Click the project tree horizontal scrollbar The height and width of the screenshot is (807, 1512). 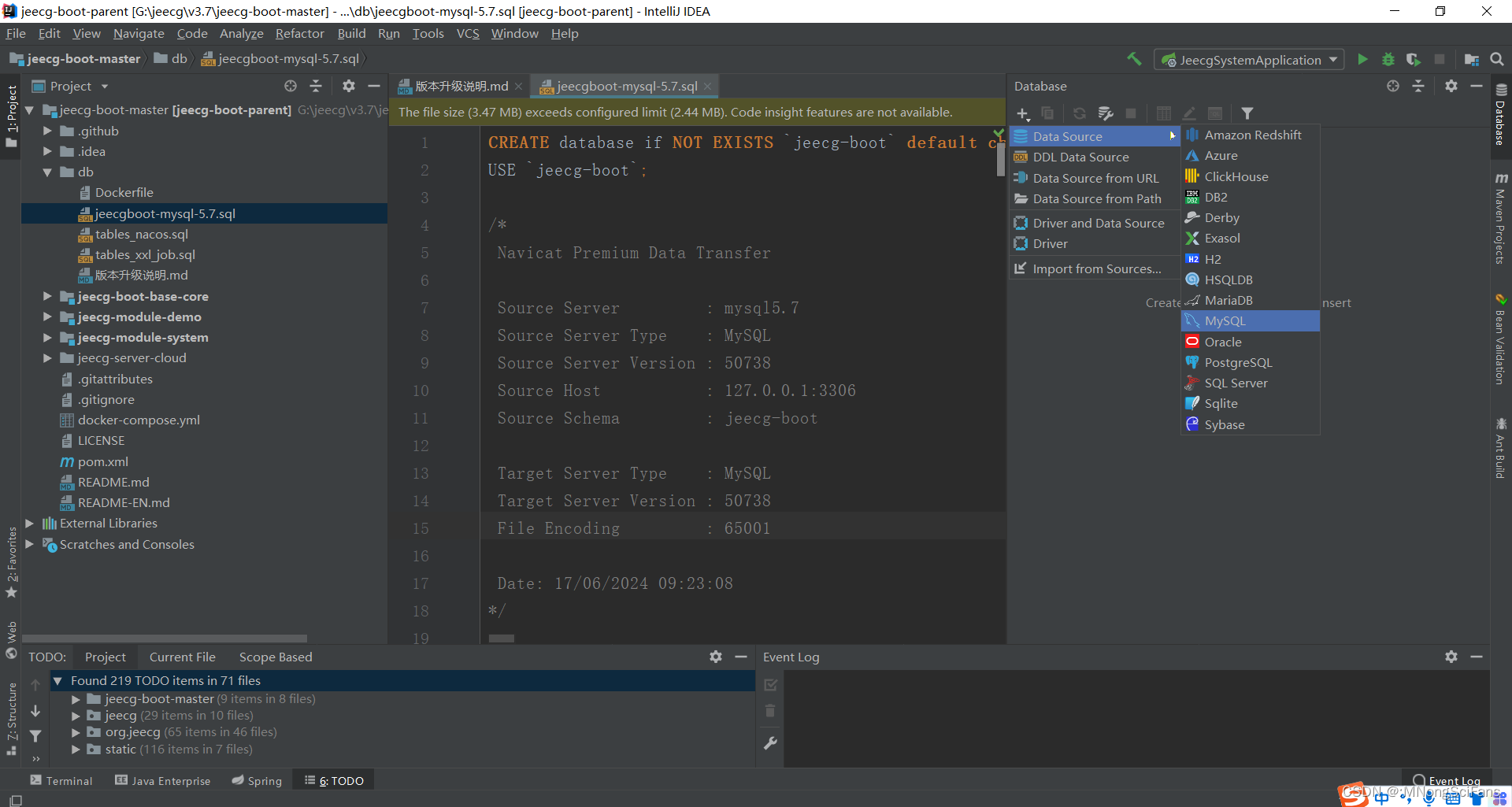(165, 638)
